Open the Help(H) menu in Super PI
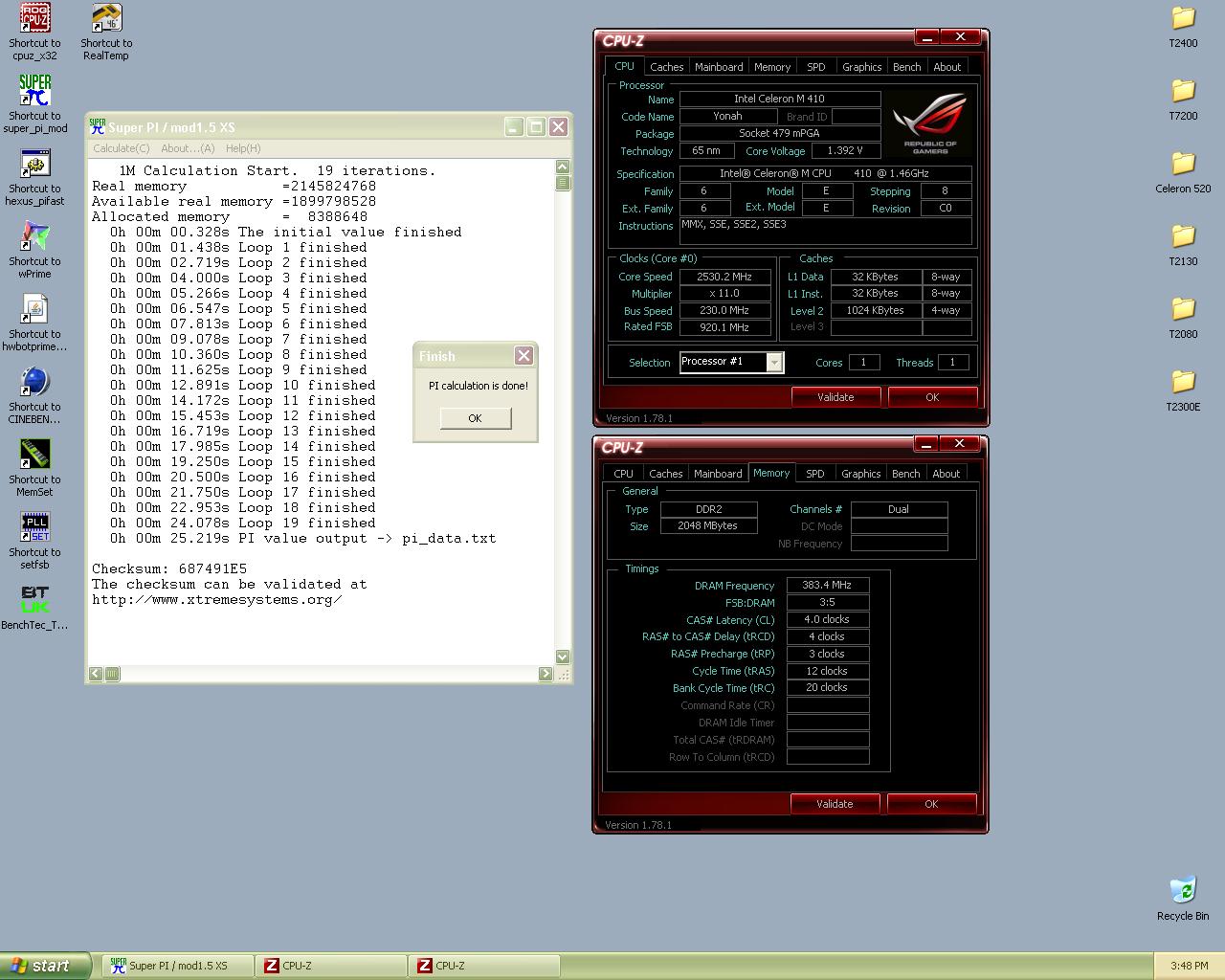 pyautogui.click(x=243, y=148)
